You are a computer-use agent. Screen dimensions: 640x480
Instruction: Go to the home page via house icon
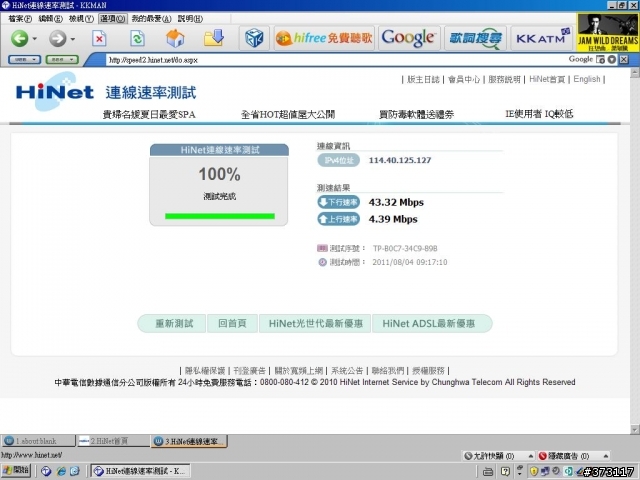point(175,38)
